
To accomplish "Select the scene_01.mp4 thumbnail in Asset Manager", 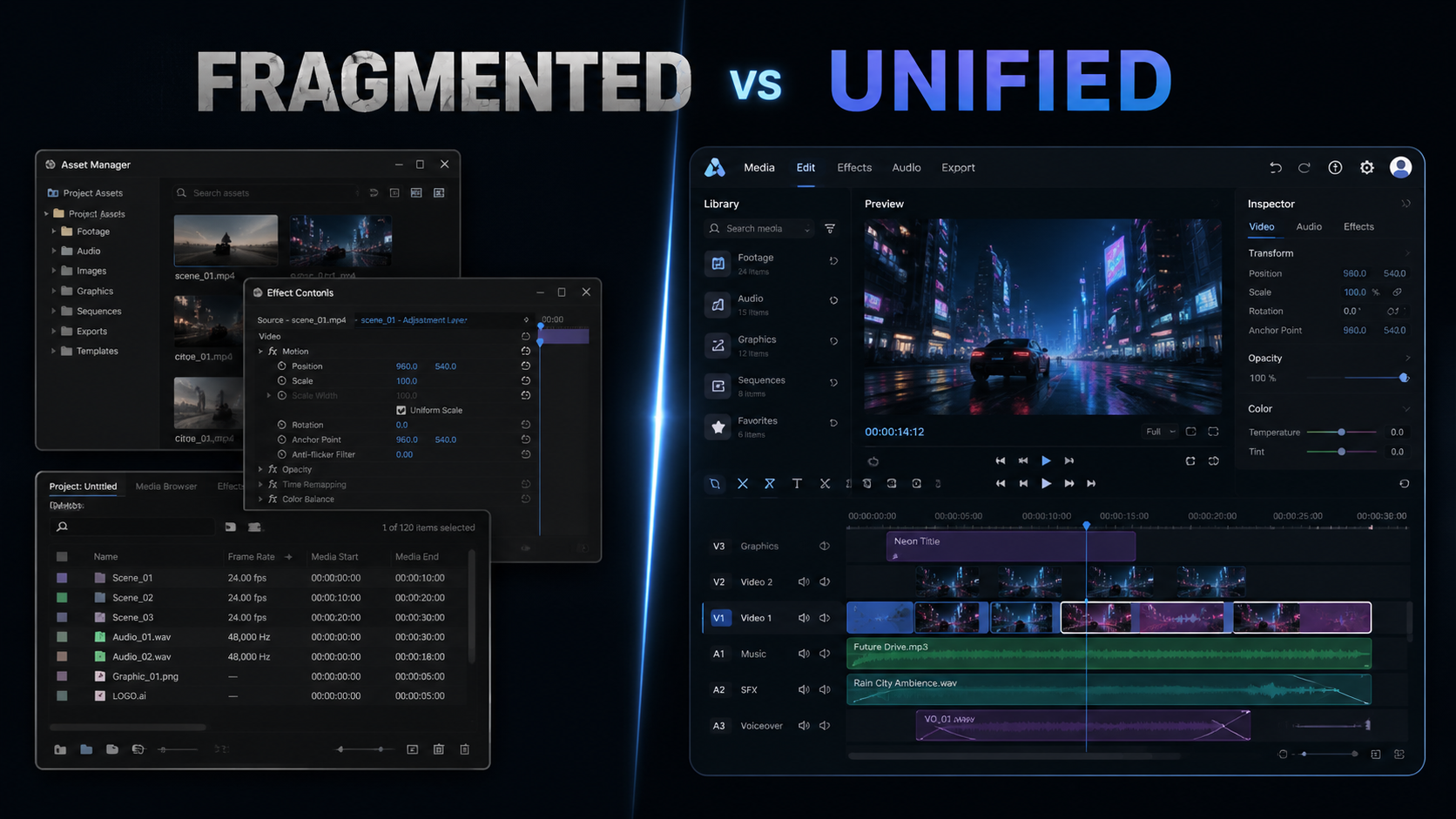I will pos(226,240).
